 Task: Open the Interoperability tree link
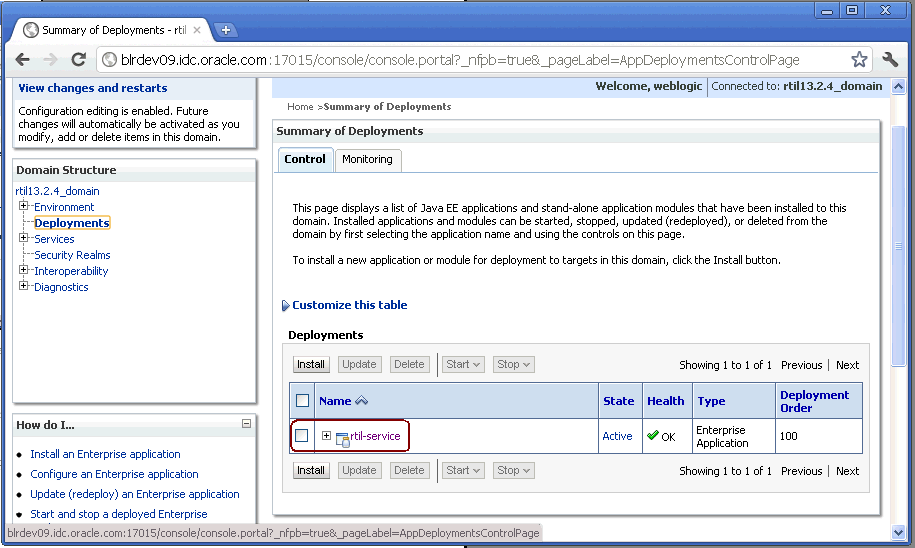pos(71,271)
